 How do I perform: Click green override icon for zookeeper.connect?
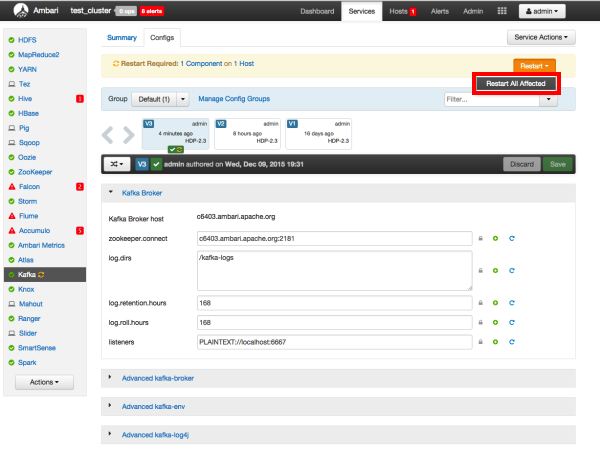pyautogui.click(x=496, y=238)
